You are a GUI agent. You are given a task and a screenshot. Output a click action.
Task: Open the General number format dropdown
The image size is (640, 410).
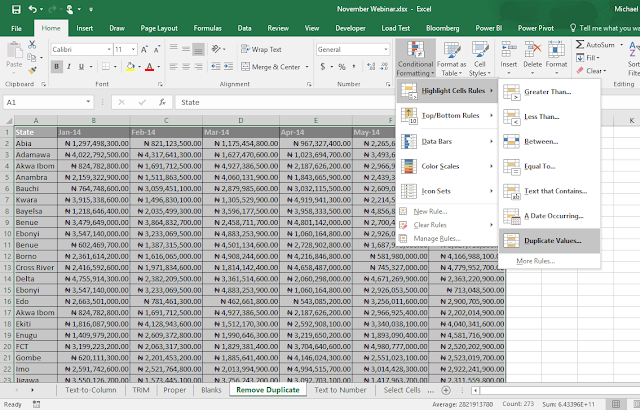pyautogui.click(x=385, y=49)
